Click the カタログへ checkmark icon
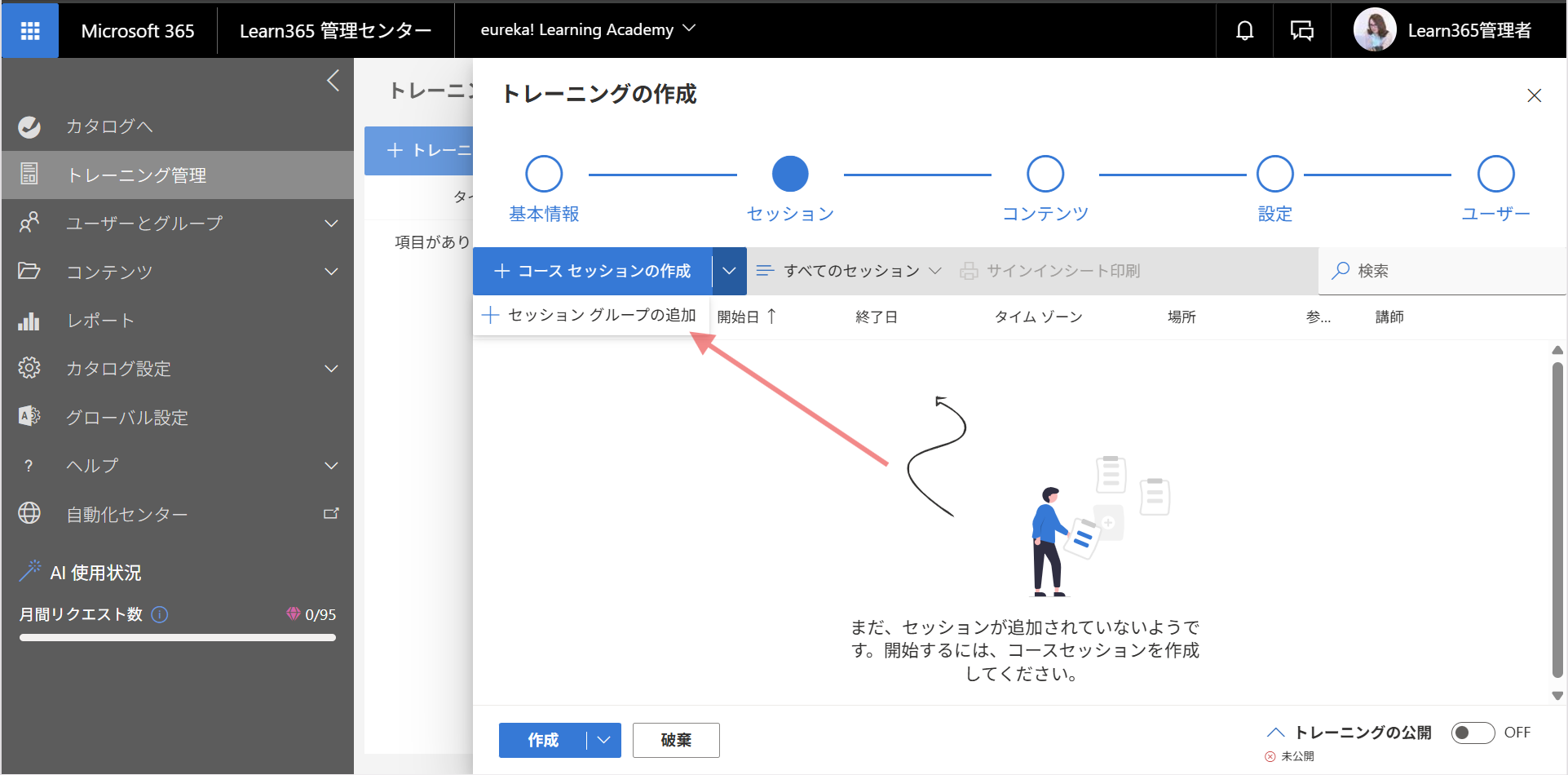 tap(29, 126)
